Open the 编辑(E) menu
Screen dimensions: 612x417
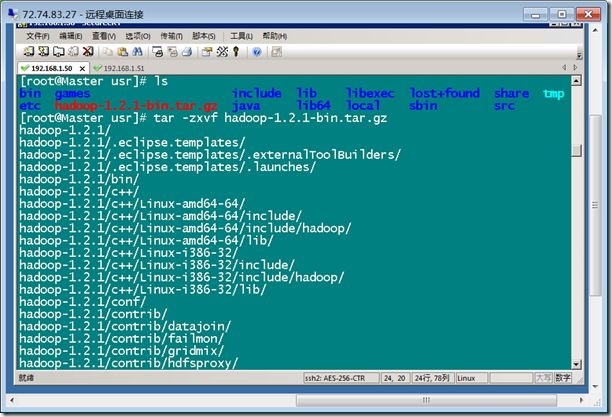click(x=71, y=36)
